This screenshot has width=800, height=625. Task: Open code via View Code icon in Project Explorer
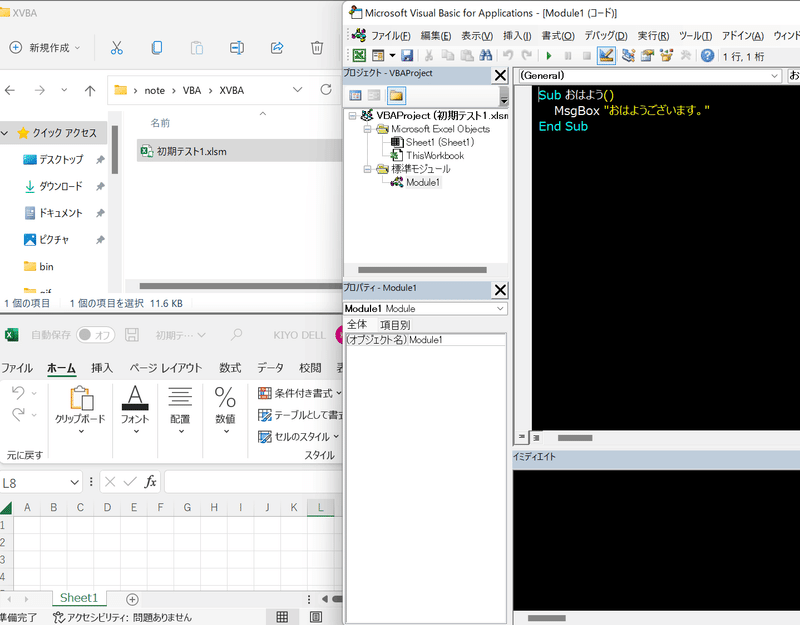(356, 94)
